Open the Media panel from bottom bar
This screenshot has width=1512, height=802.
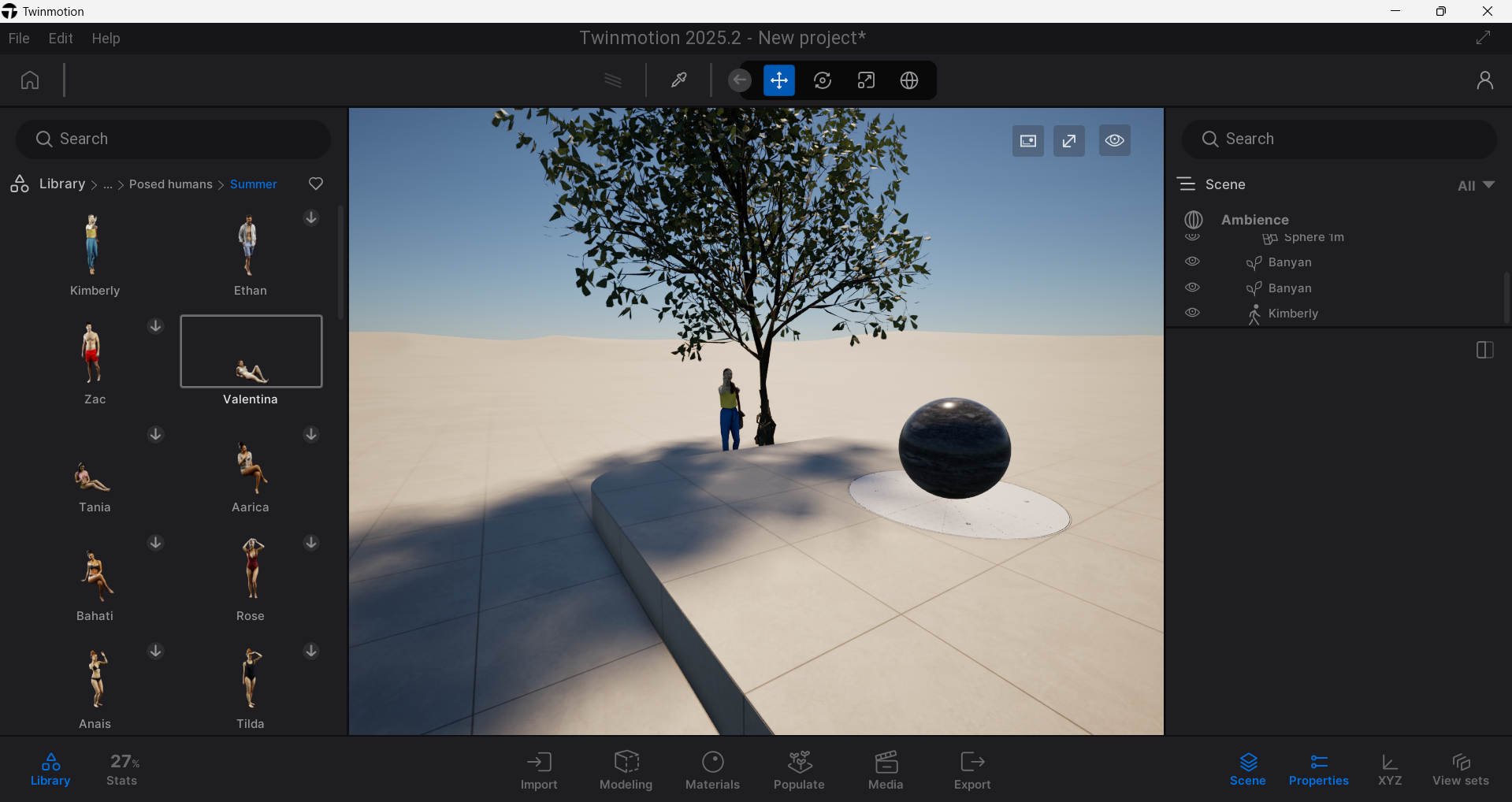pos(885,770)
